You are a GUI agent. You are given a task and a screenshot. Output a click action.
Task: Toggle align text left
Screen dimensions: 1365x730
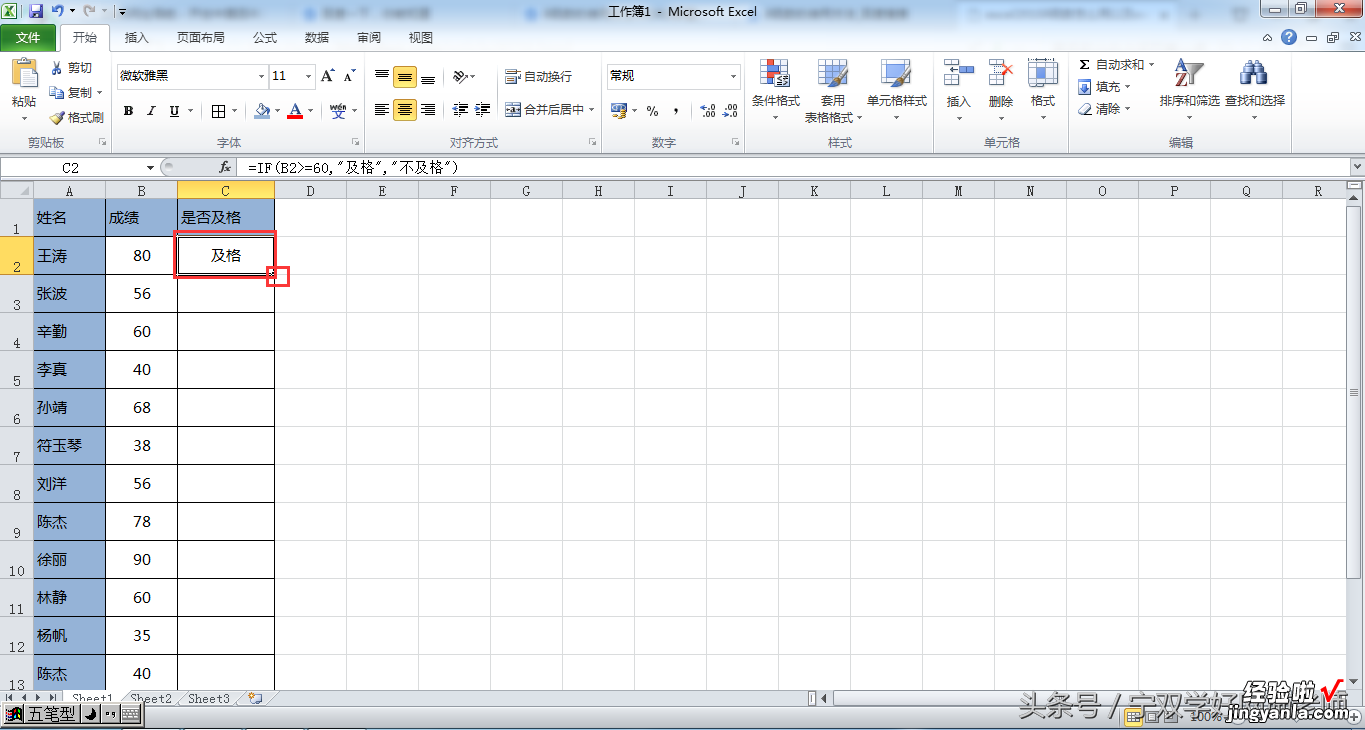point(381,110)
